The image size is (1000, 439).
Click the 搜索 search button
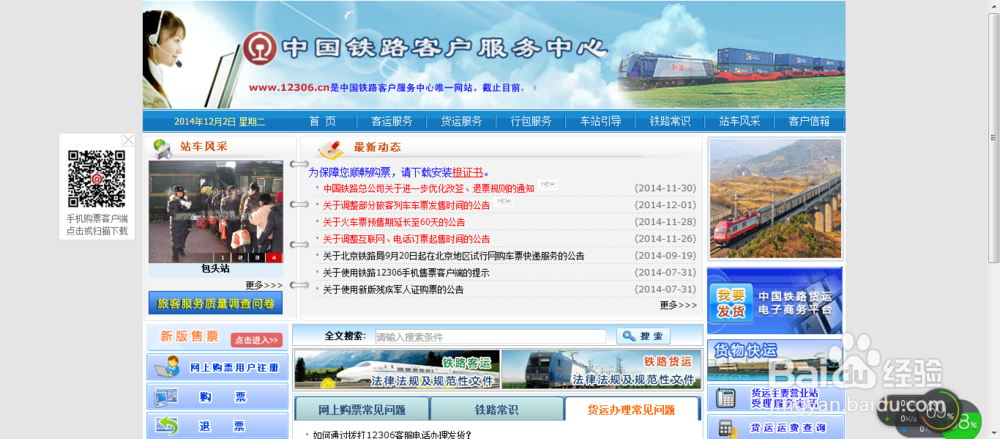tap(643, 336)
